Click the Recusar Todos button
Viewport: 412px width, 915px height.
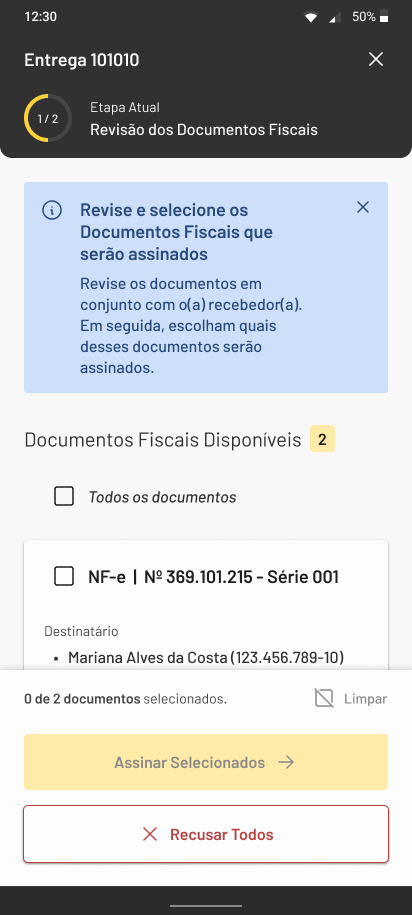[x=206, y=834]
